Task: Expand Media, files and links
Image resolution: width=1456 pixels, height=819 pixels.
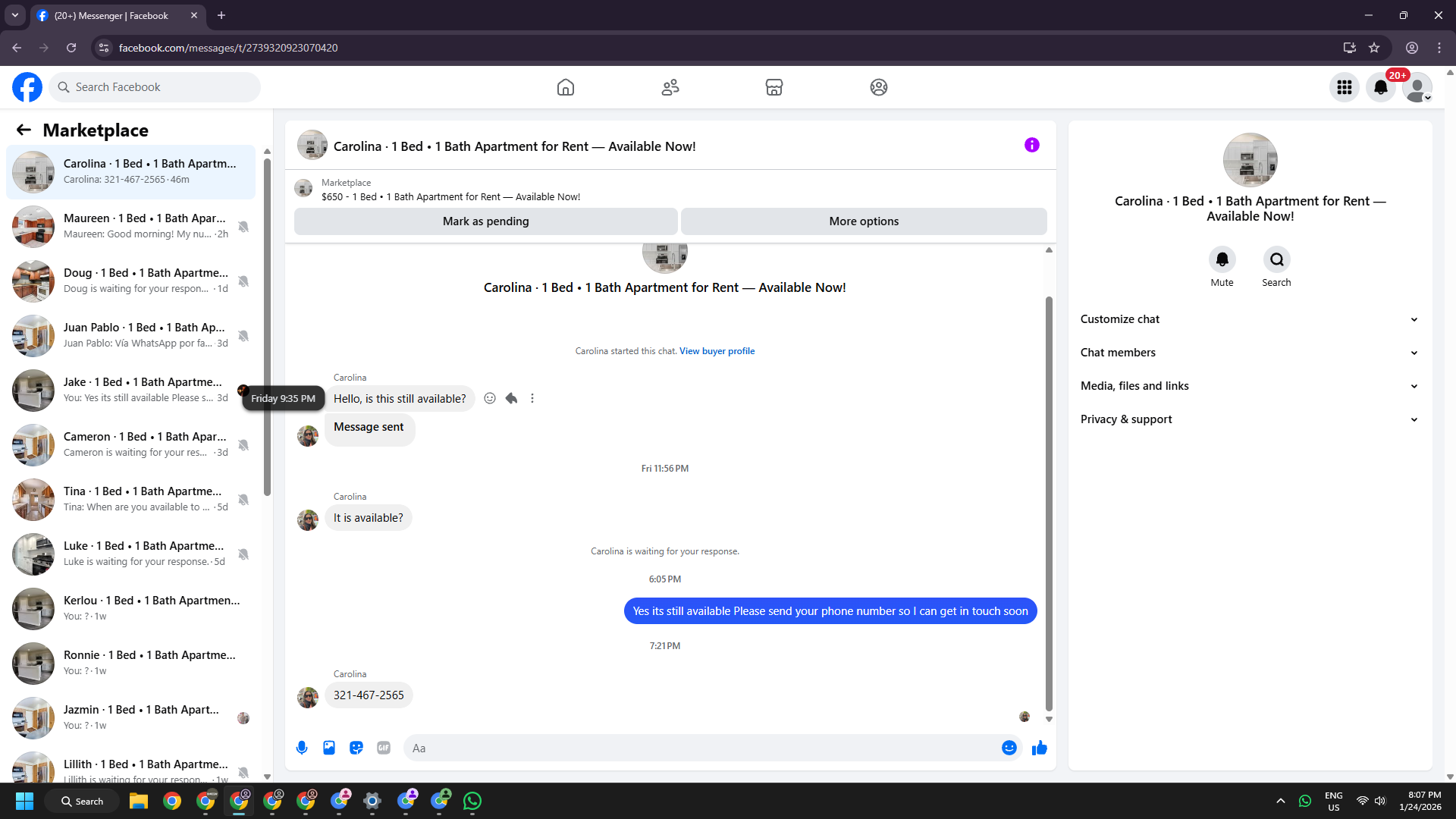Action: pos(1249,386)
